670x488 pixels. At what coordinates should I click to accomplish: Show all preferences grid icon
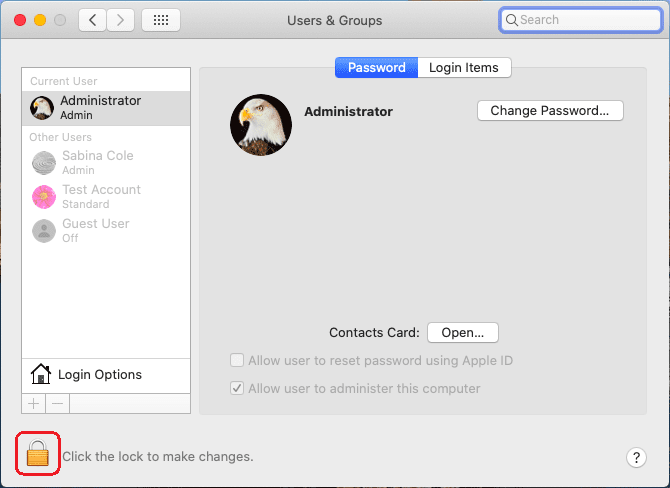pos(161,20)
